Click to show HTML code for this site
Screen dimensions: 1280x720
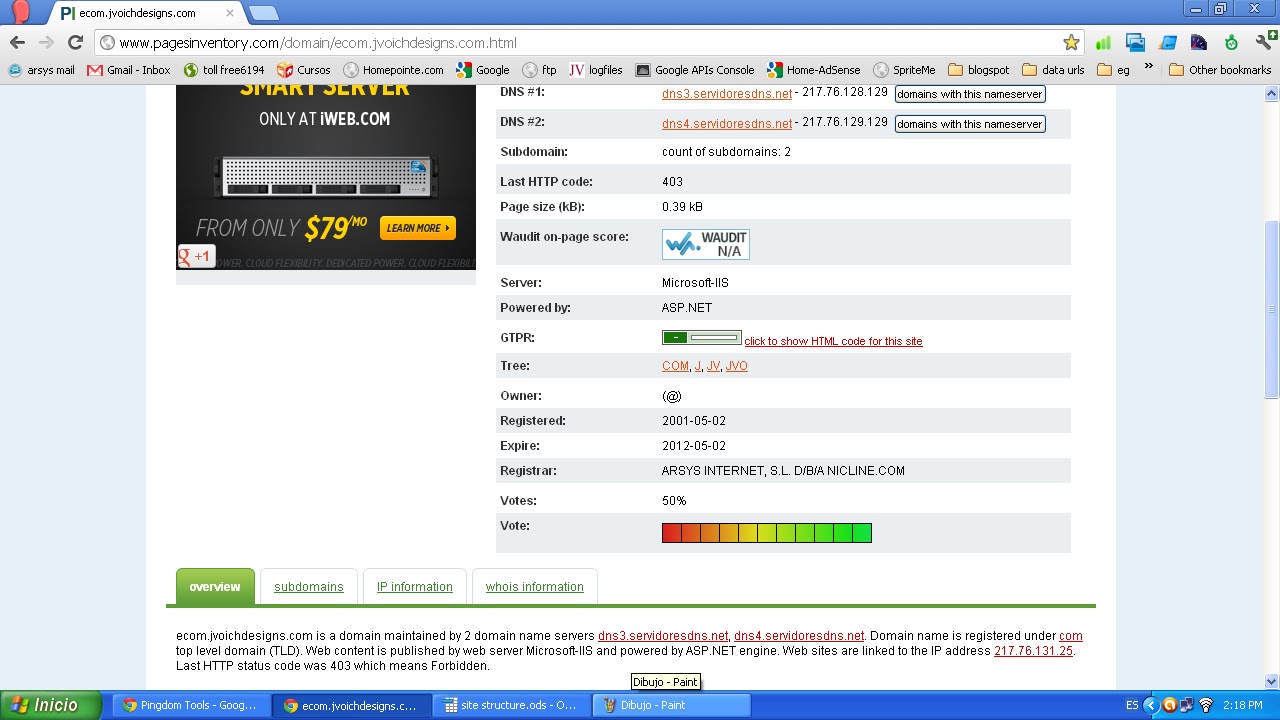click(833, 341)
